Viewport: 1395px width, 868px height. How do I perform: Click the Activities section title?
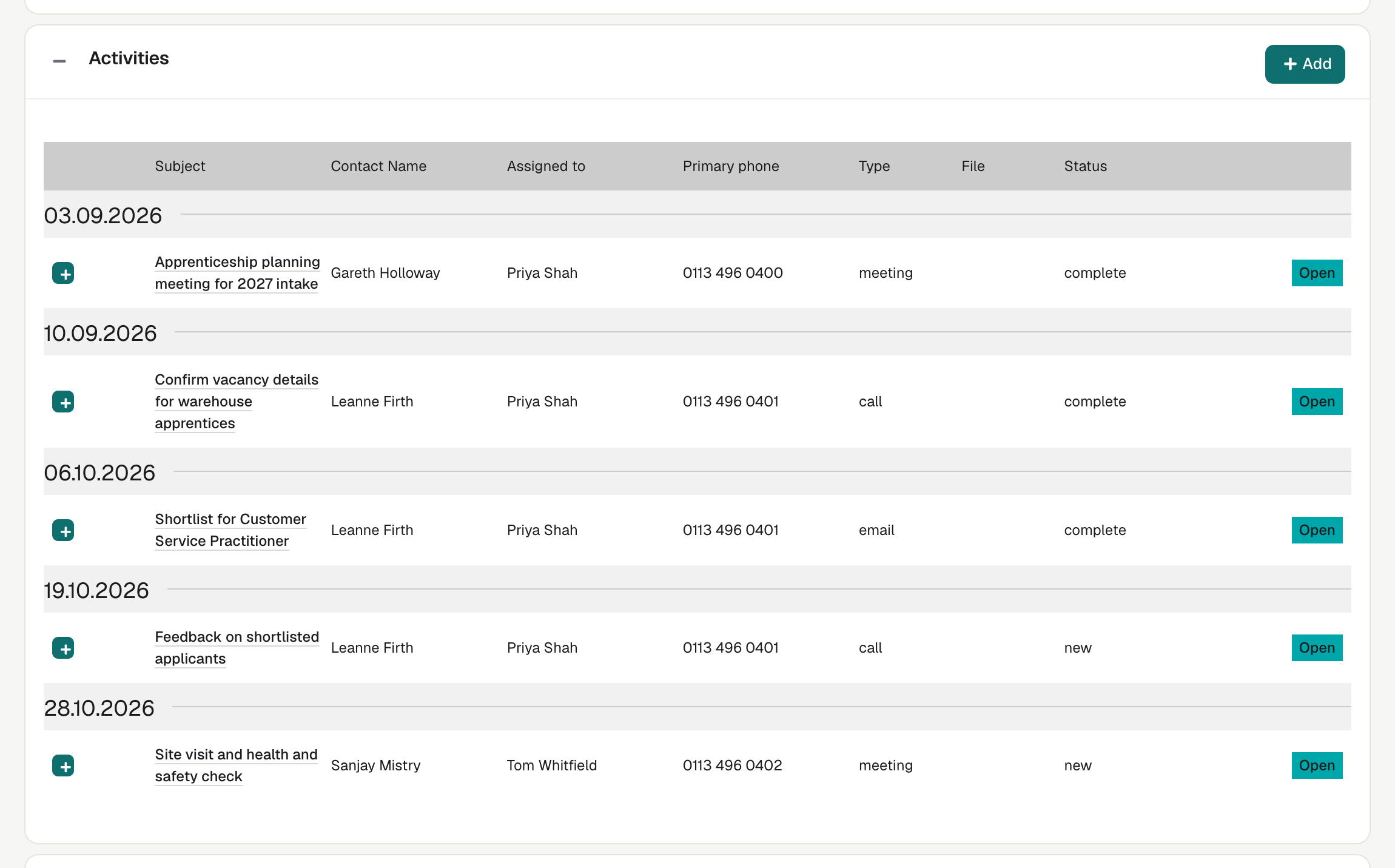(129, 58)
